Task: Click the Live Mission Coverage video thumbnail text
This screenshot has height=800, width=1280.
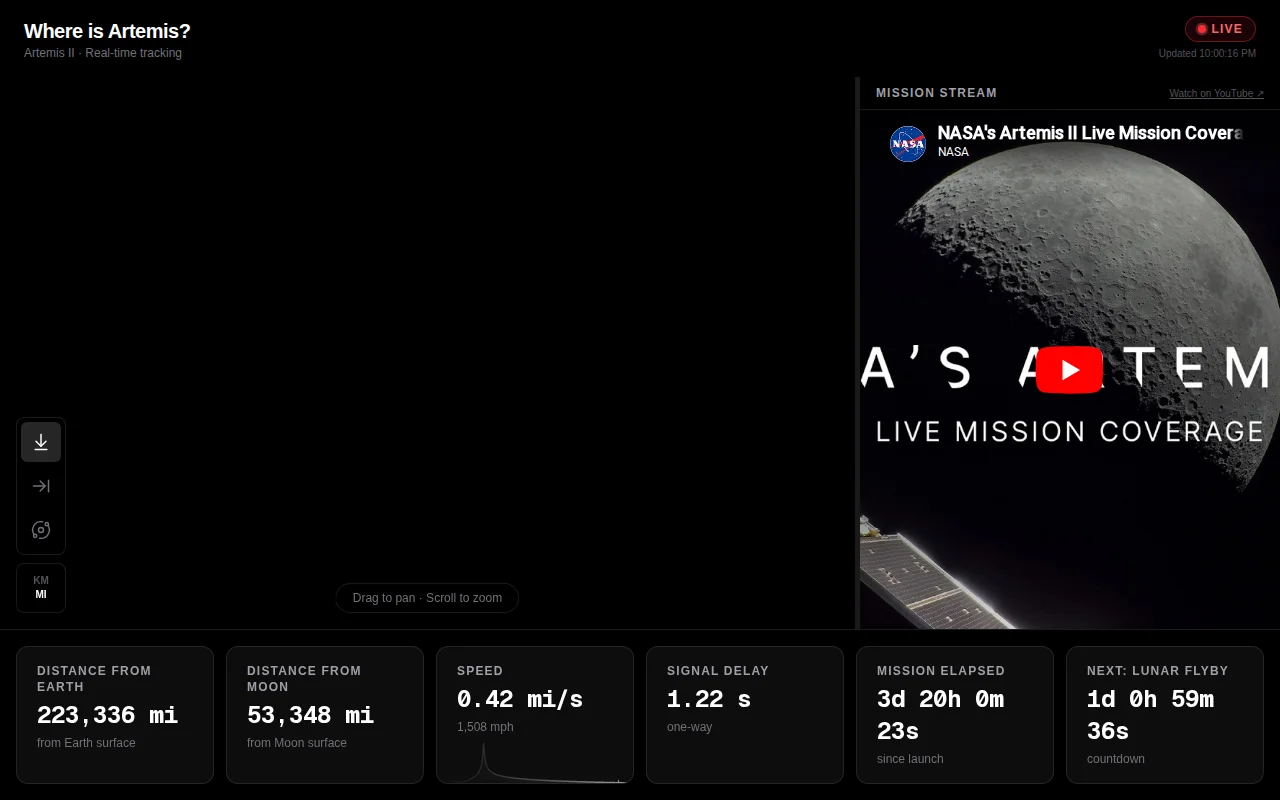Action: pos(1070,431)
